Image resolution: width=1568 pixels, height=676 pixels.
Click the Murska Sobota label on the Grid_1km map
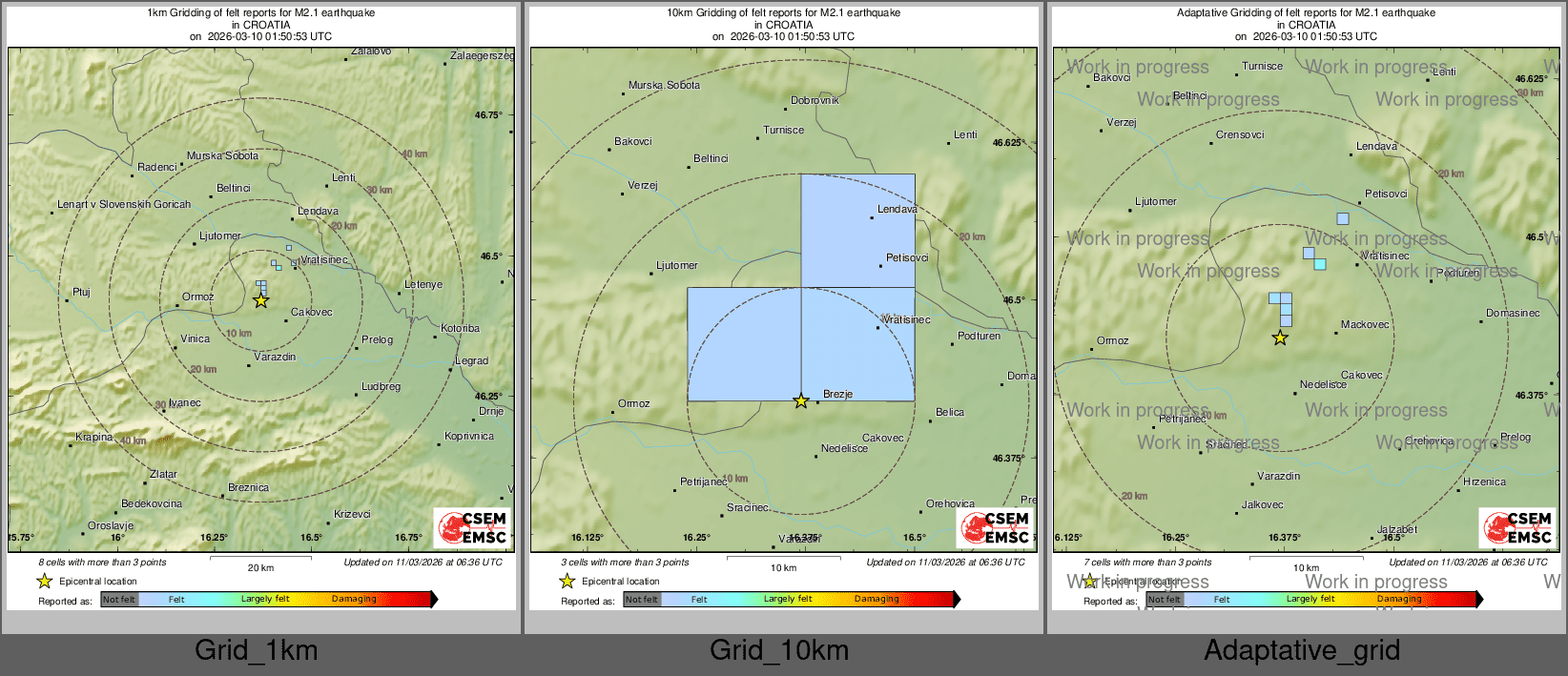pos(222,155)
